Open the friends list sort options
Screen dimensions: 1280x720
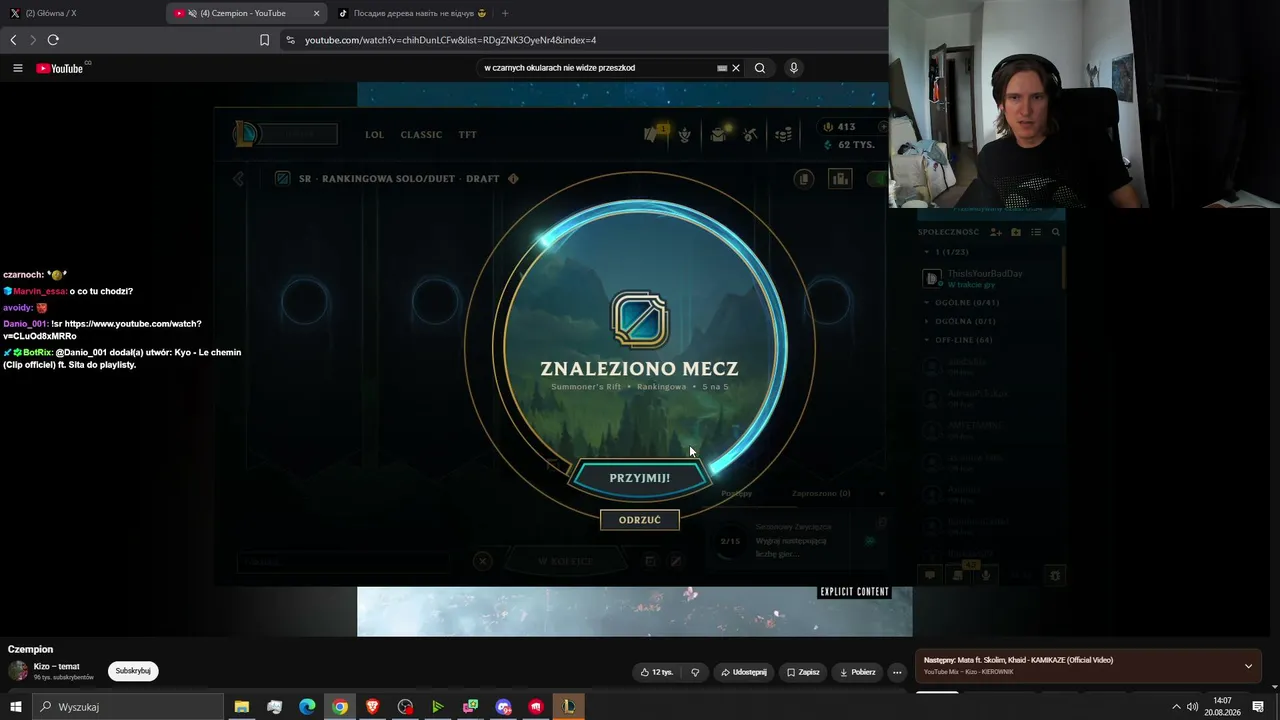point(1036,232)
